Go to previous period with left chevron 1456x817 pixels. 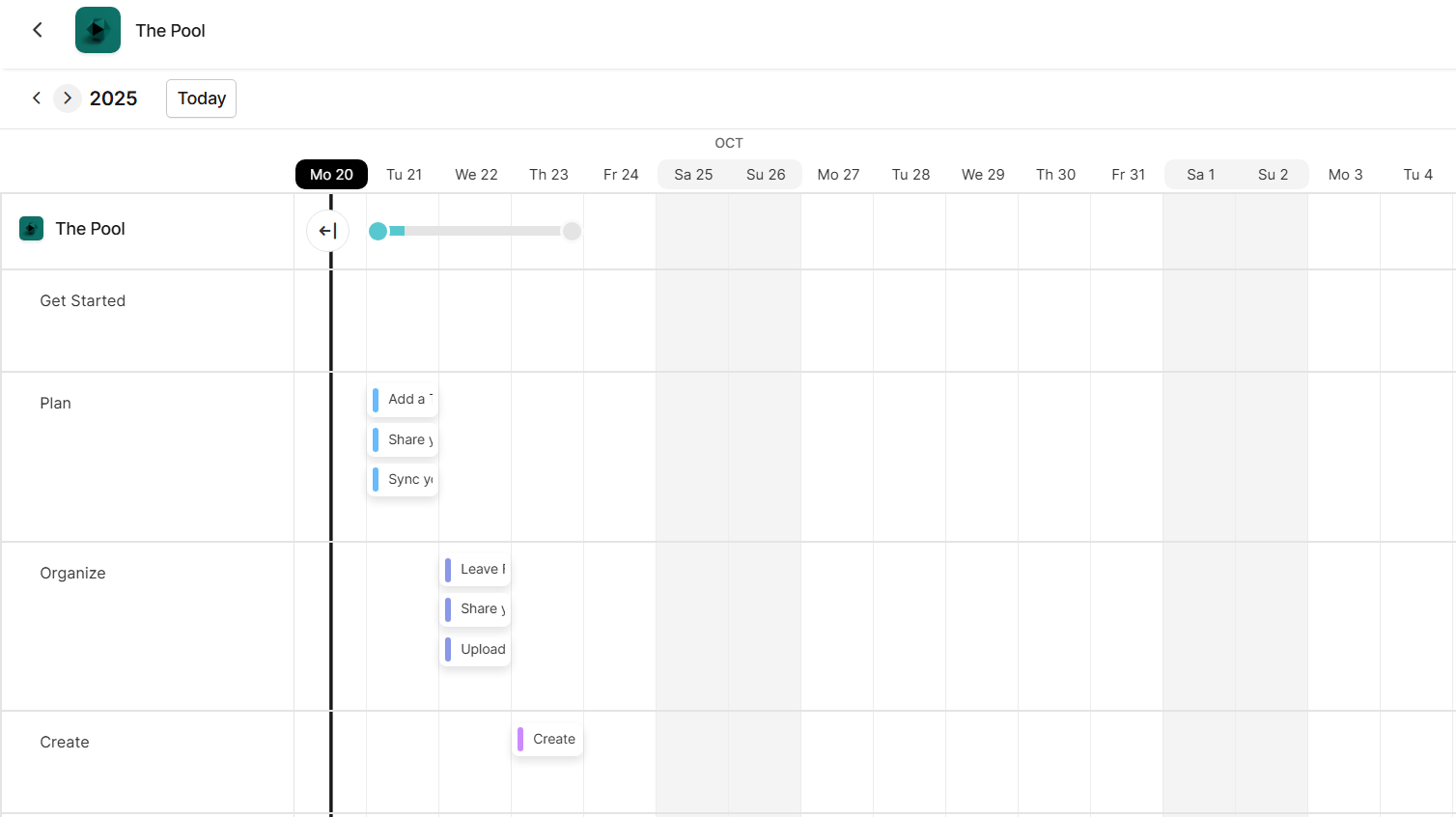tap(37, 99)
